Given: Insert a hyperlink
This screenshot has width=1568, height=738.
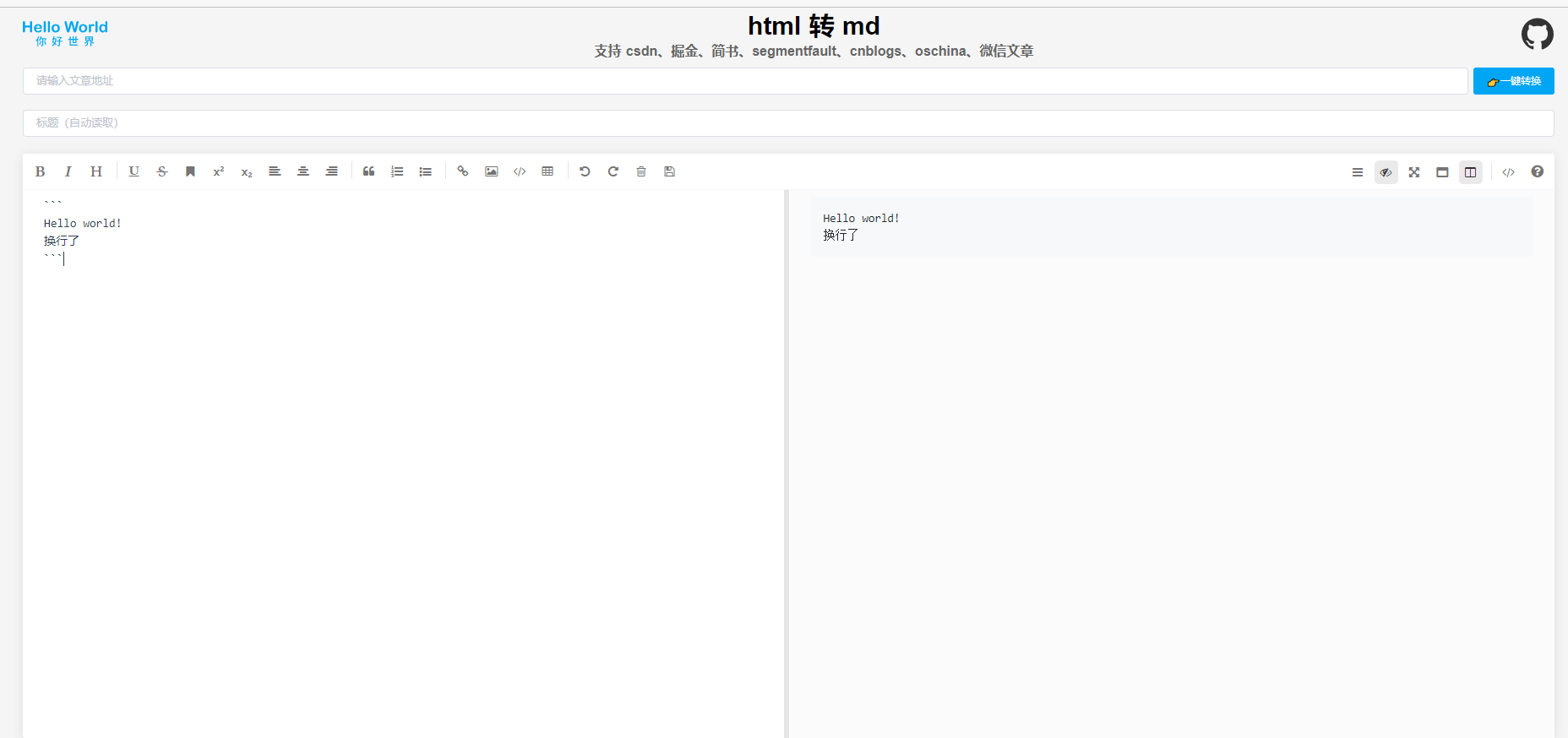Looking at the screenshot, I should click(463, 171).
